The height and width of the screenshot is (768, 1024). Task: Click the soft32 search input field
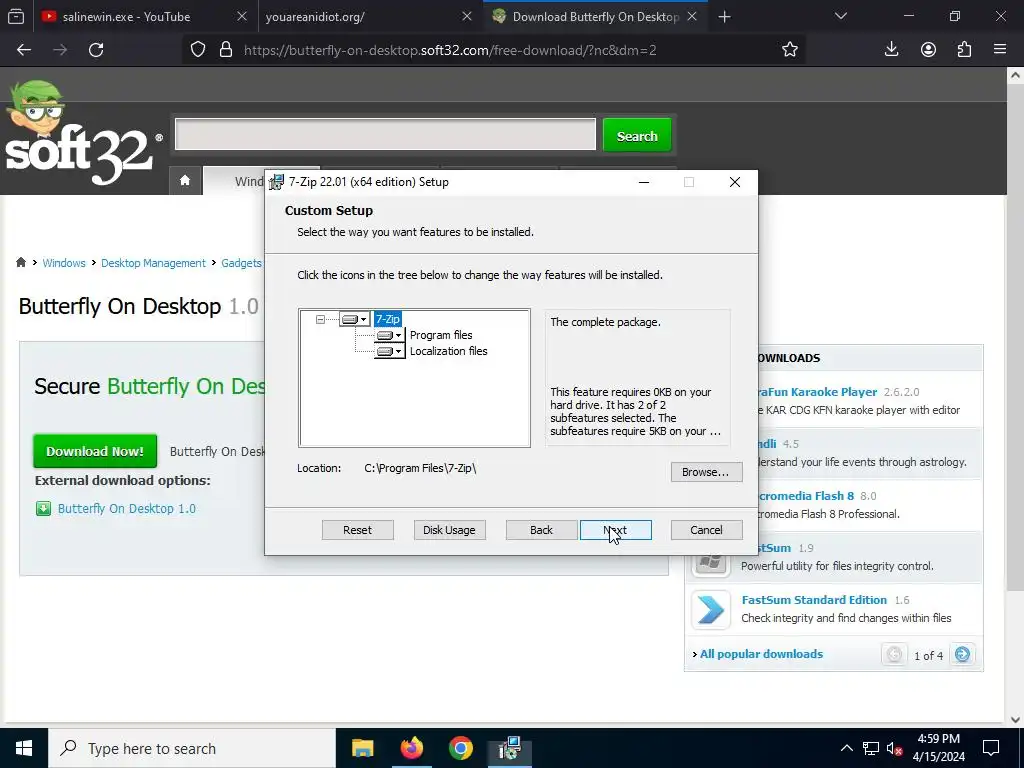(385, 135)
